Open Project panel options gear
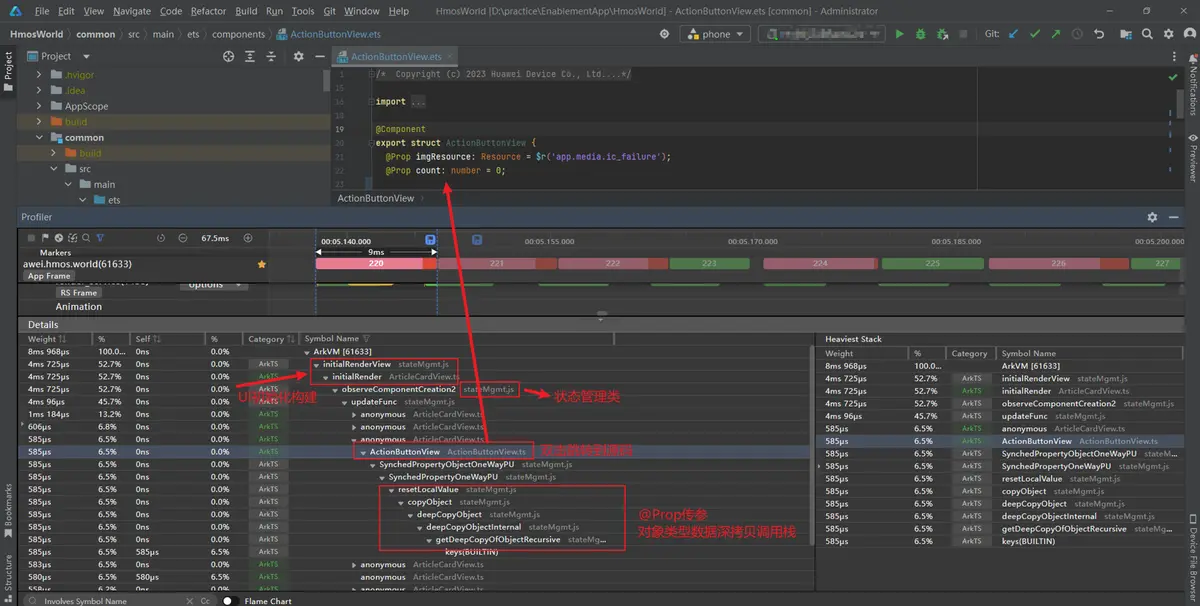This screenshot has height=606, width=1200. pos(298,56)
